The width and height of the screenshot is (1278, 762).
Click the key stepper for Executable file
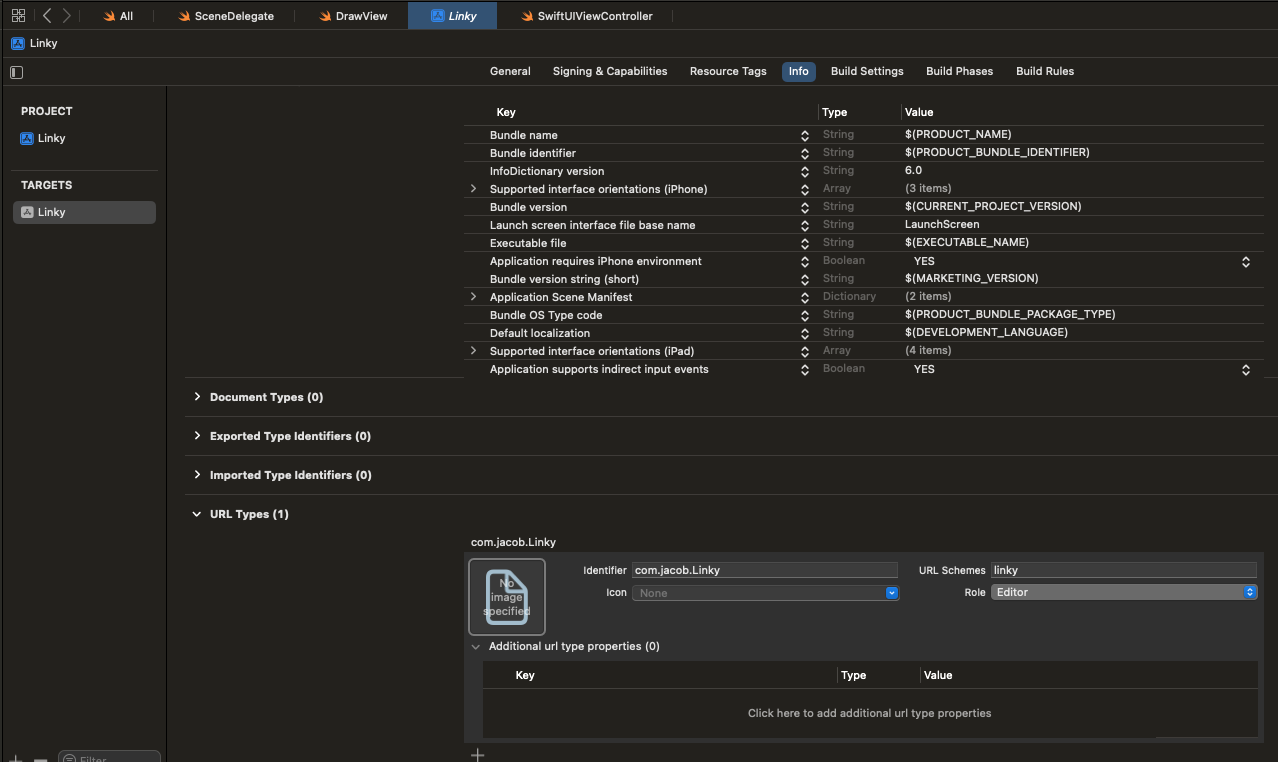point(805,243)
